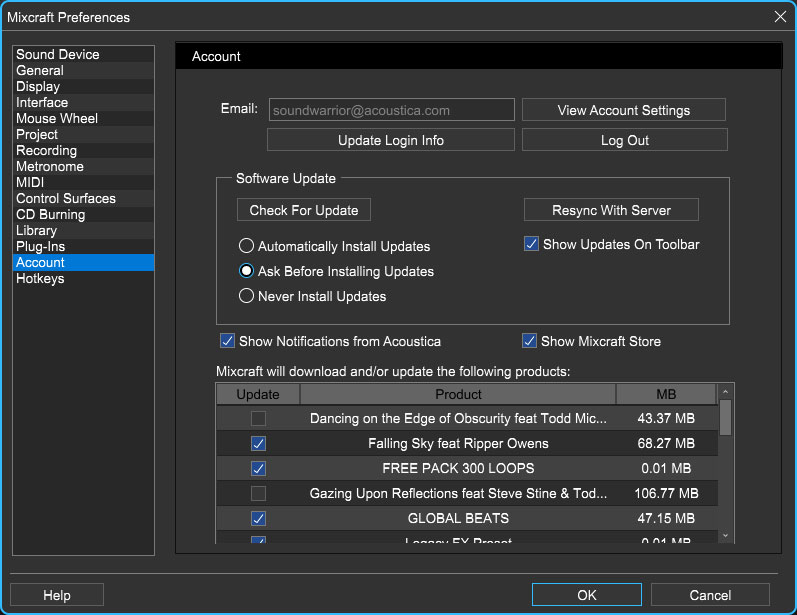Click the product list scrollbar thumb
This screenshot has width=797, height=615.
(725, 417)
